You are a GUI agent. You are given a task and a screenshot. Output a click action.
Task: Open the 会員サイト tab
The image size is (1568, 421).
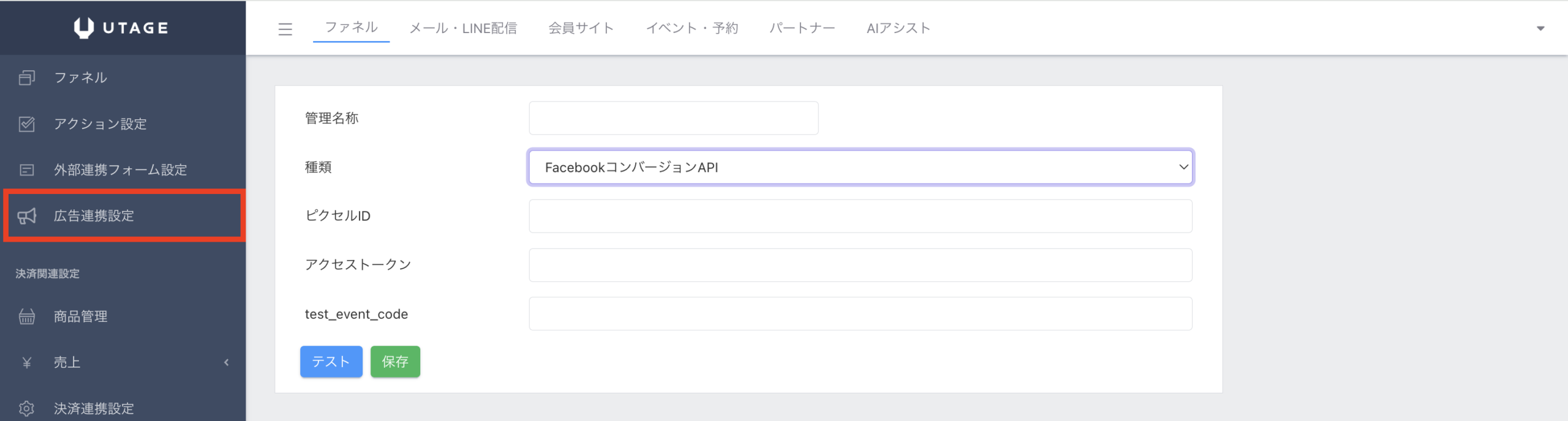pyautogui.click(x=581, y=28)
